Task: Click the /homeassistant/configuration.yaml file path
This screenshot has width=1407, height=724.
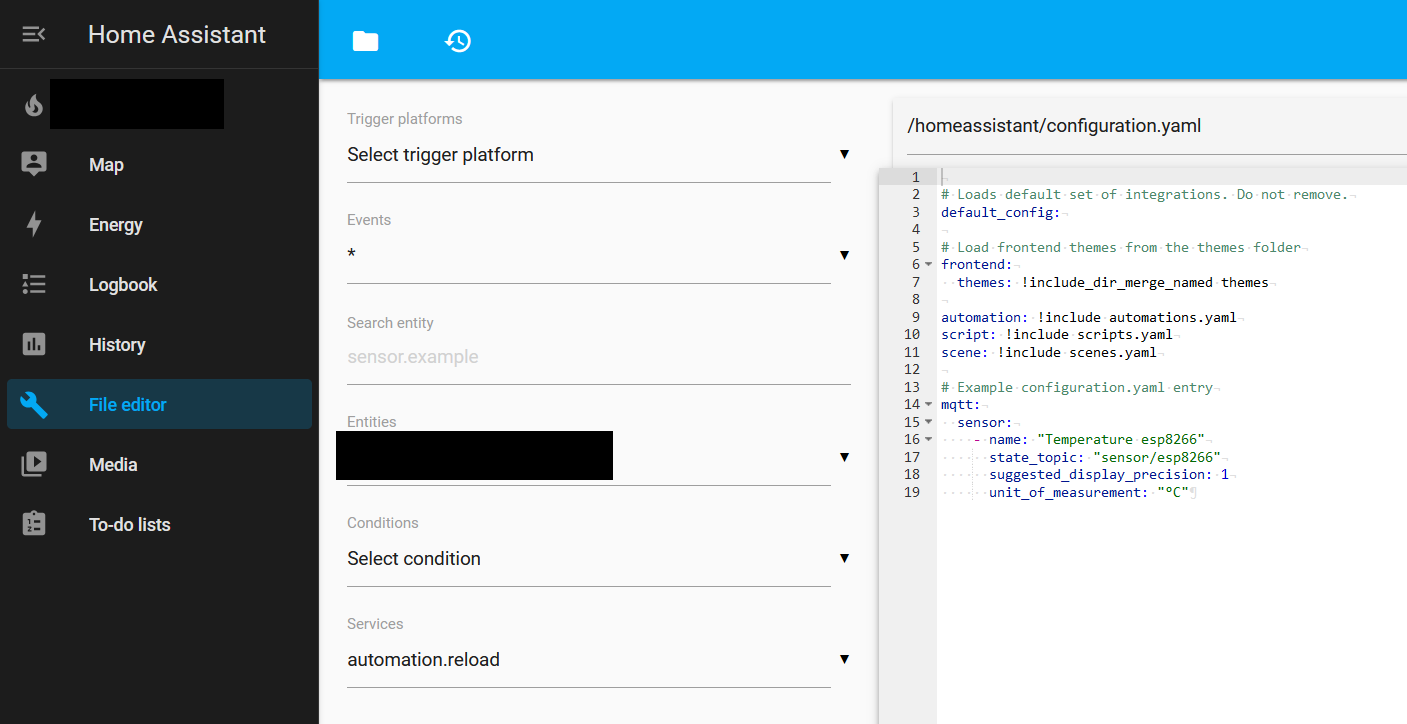Action: (1054, 126)
